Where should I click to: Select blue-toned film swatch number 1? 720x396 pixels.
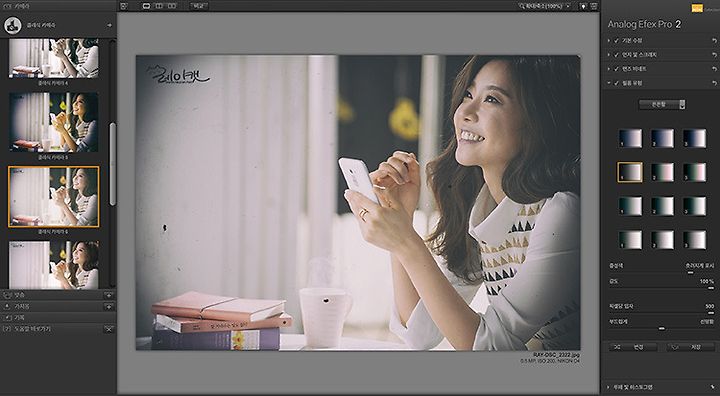point(630,138)
